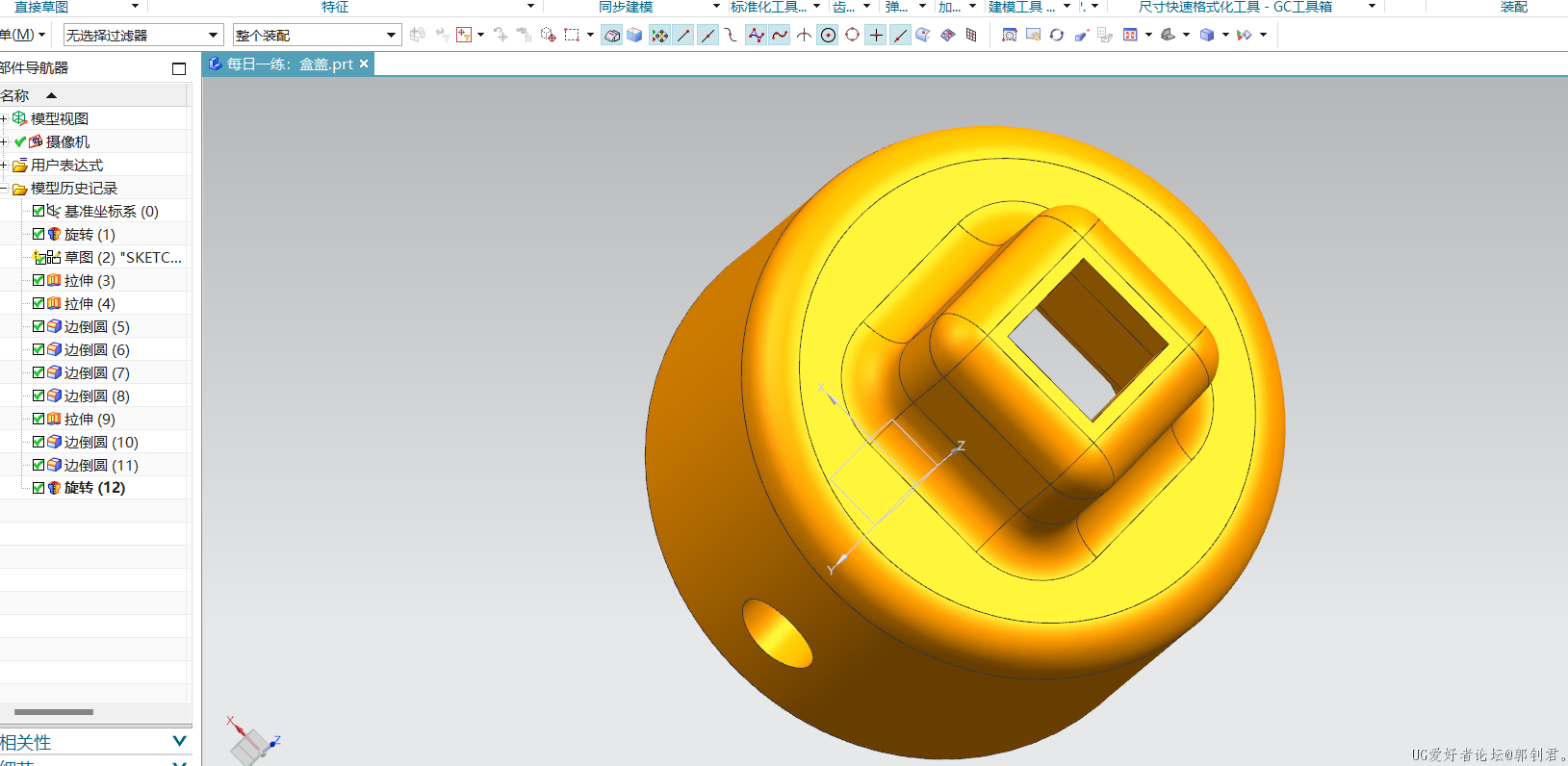
Task: Click the Fit/orient view icon
Action: (x=1131, y=35)
